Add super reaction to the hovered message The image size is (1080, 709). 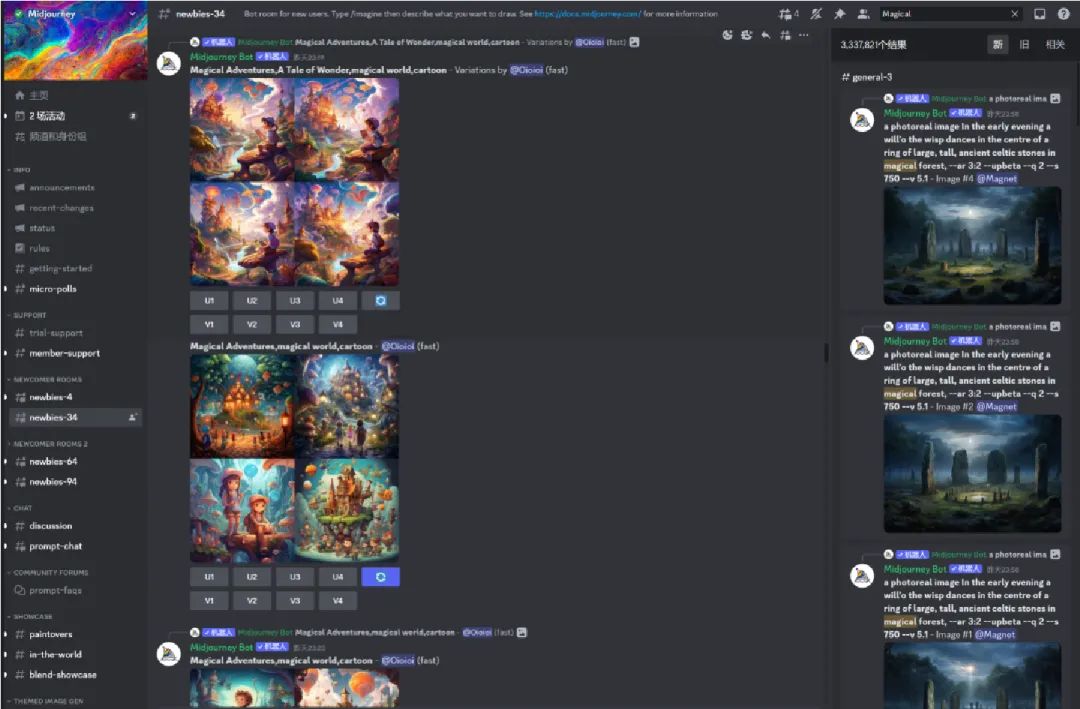747,35
